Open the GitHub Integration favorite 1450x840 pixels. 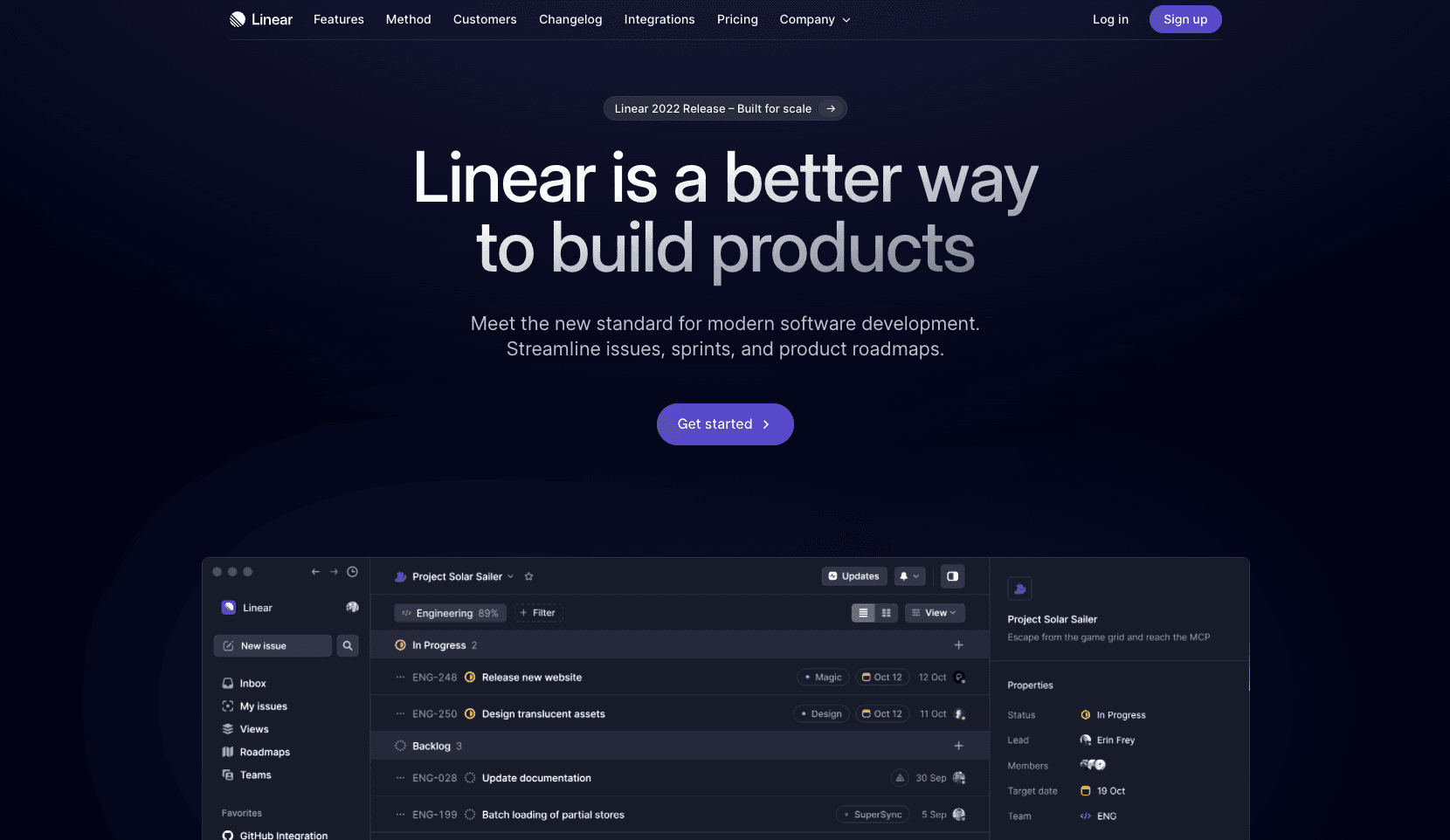[275, 836]
